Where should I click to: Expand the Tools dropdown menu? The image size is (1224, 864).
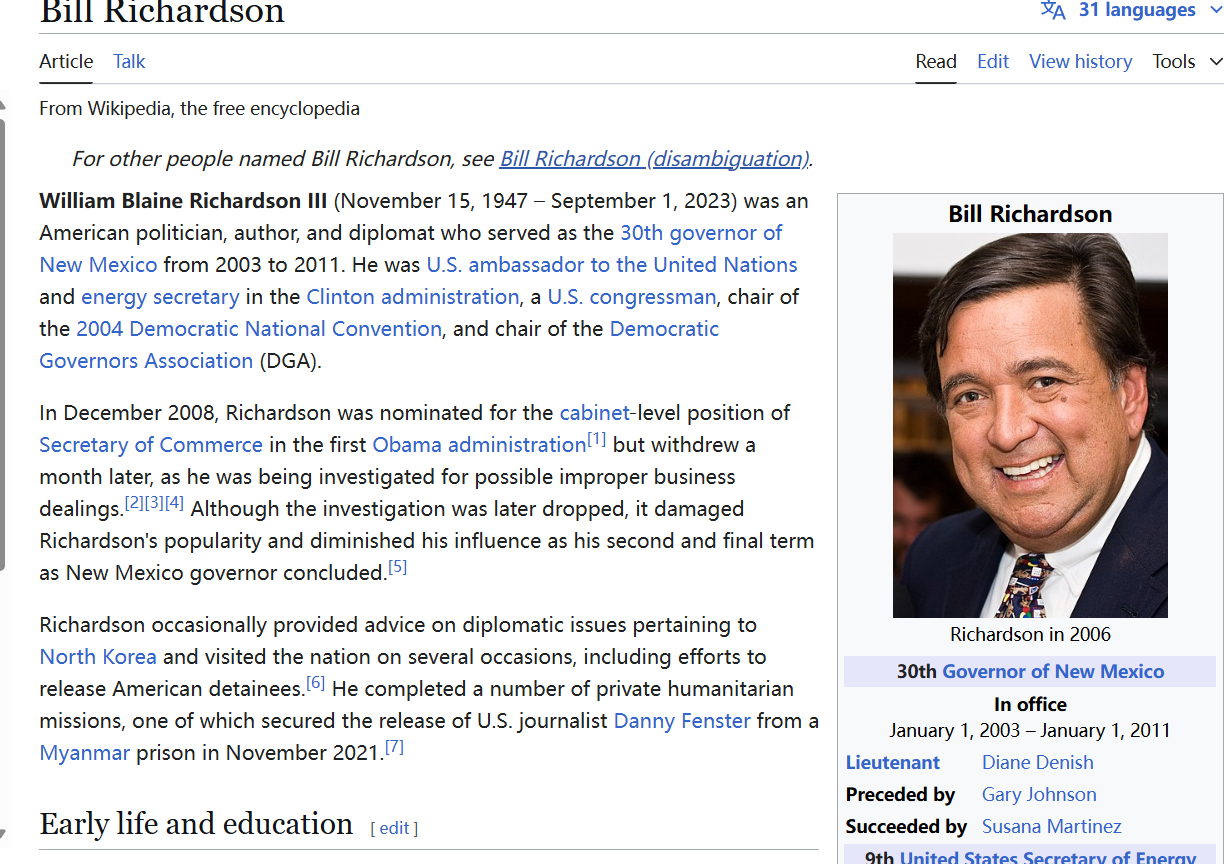1186,62
